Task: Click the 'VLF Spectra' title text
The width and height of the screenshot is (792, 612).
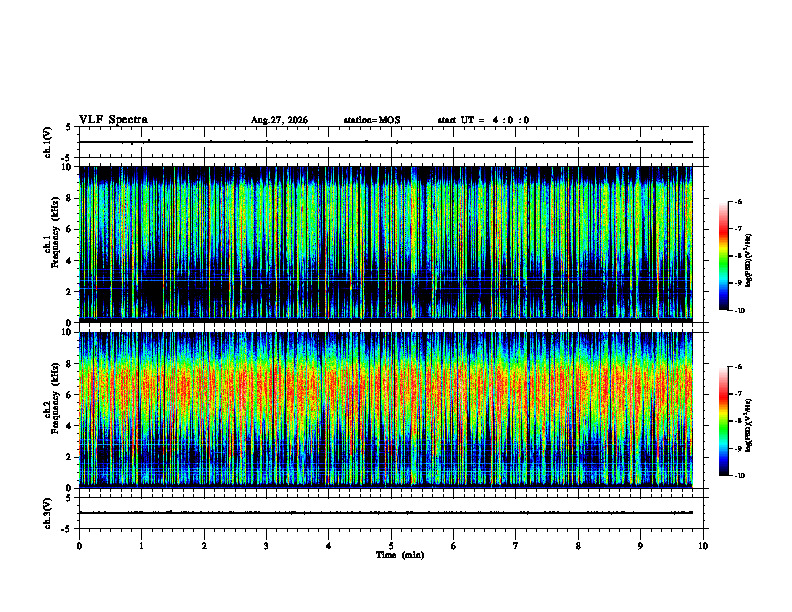Action: coord(113,120)
